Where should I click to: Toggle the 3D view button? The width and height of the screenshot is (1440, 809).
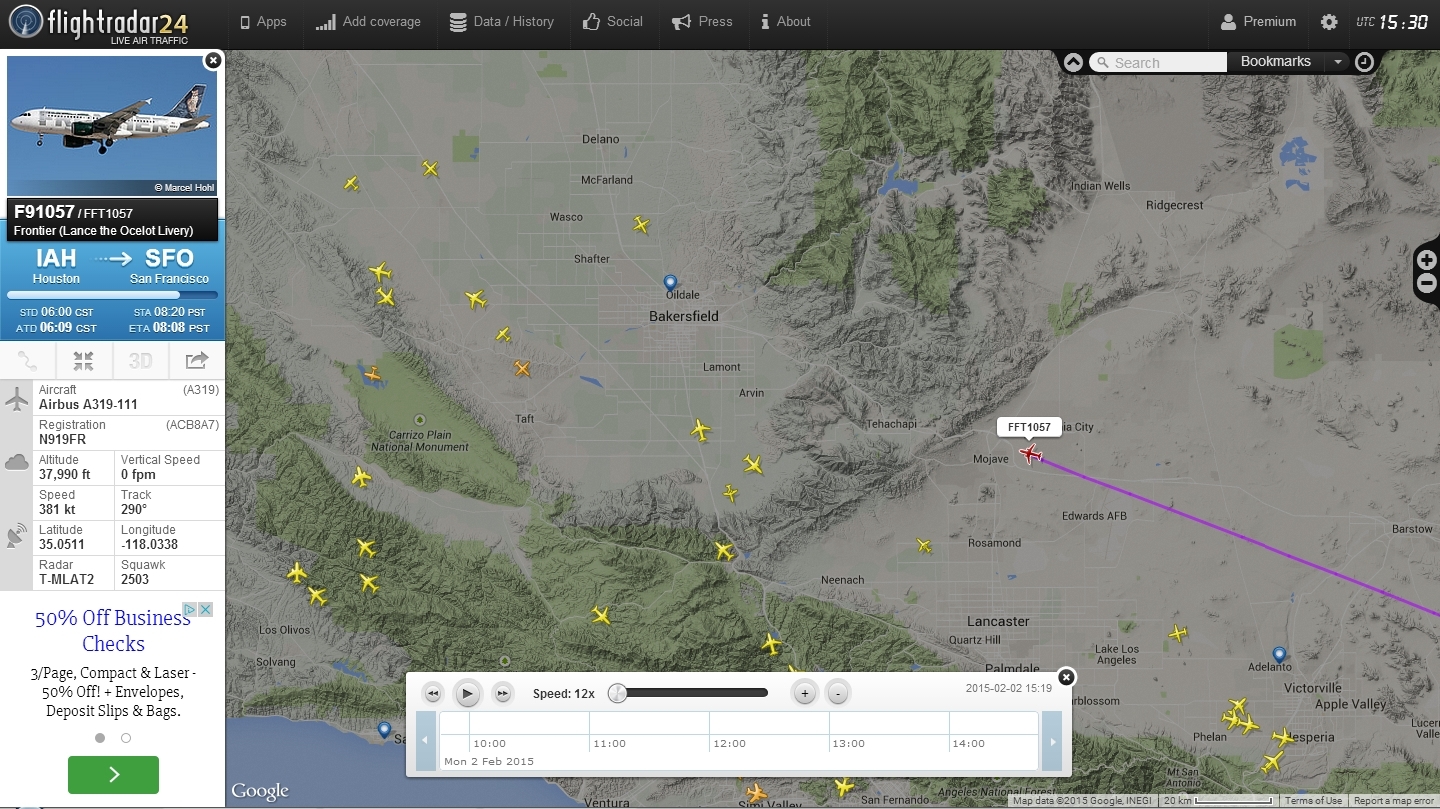[x=140, y=361]
